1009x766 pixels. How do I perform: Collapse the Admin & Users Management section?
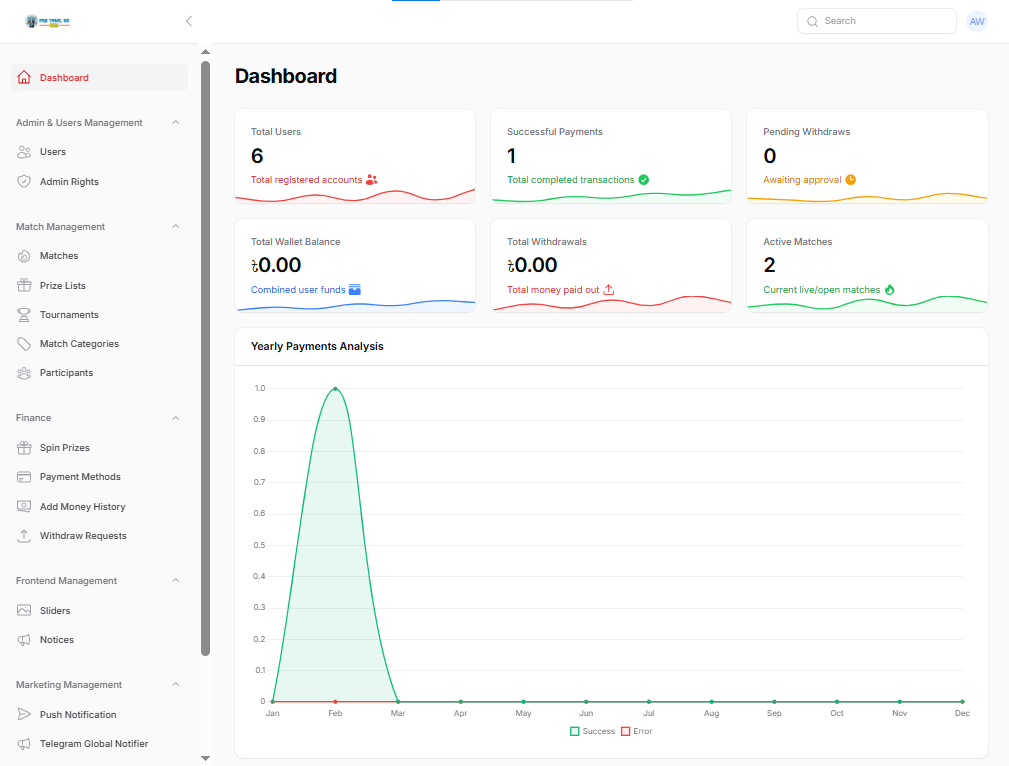(x=176, y=123)
